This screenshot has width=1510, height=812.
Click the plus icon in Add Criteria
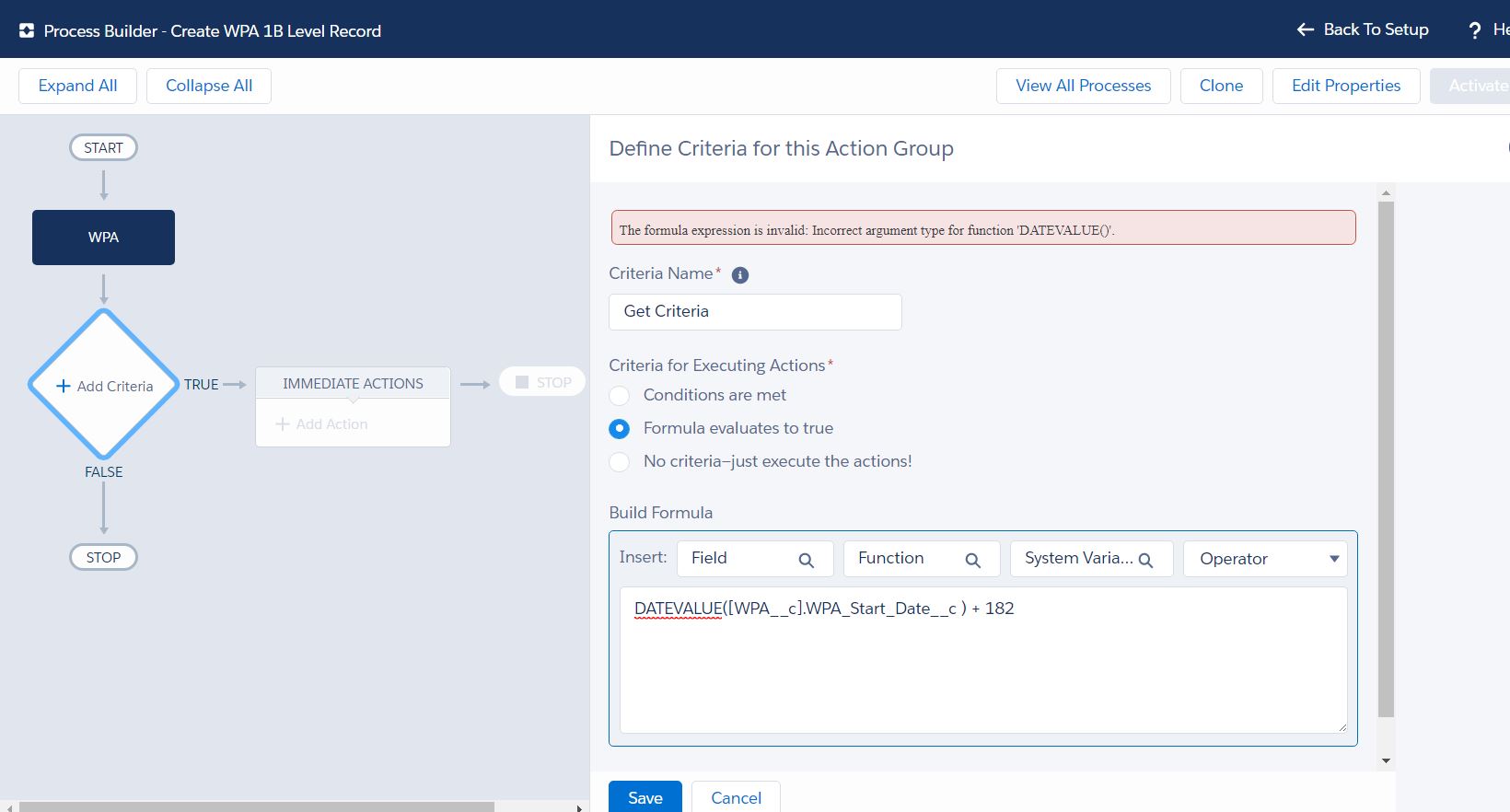coord(64,386)
